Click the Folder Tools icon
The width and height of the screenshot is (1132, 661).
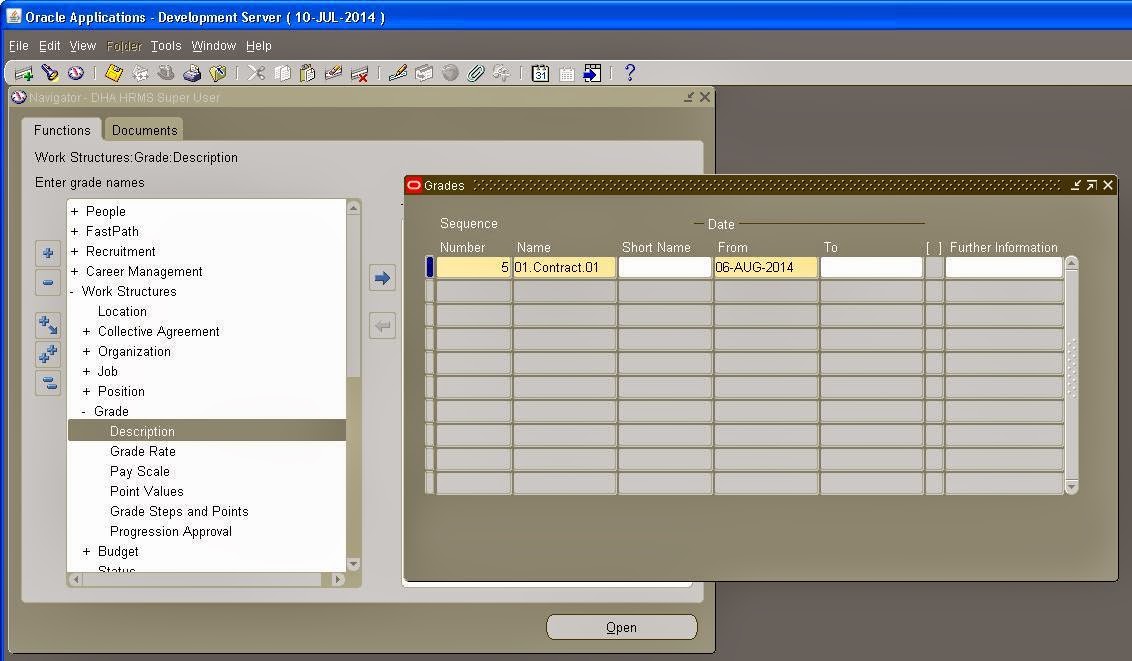[501, 73]
